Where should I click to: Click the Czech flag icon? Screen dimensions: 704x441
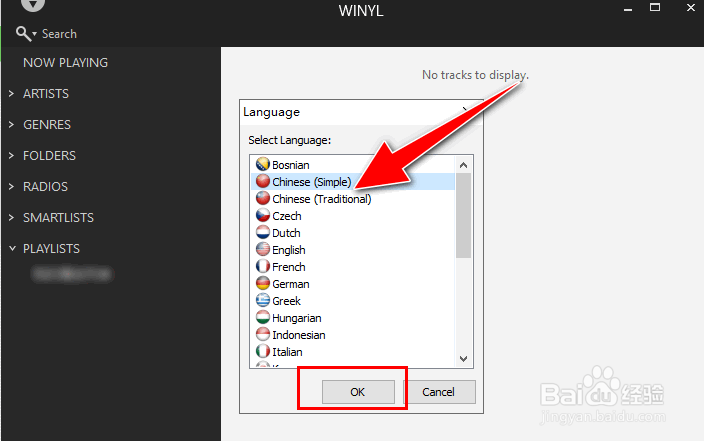click(263, 215)
